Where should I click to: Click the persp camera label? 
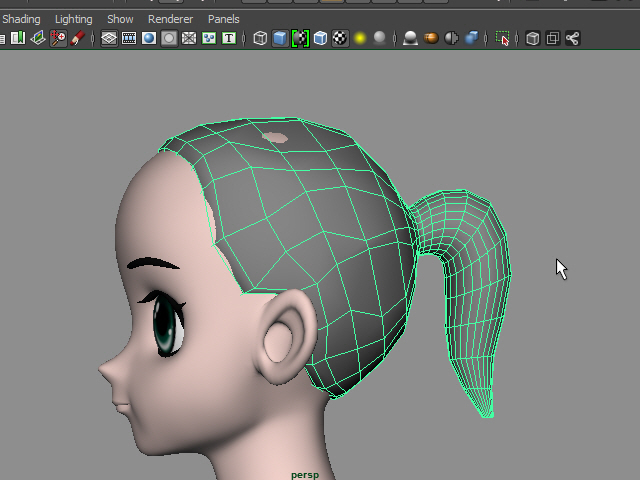point(304,475)
